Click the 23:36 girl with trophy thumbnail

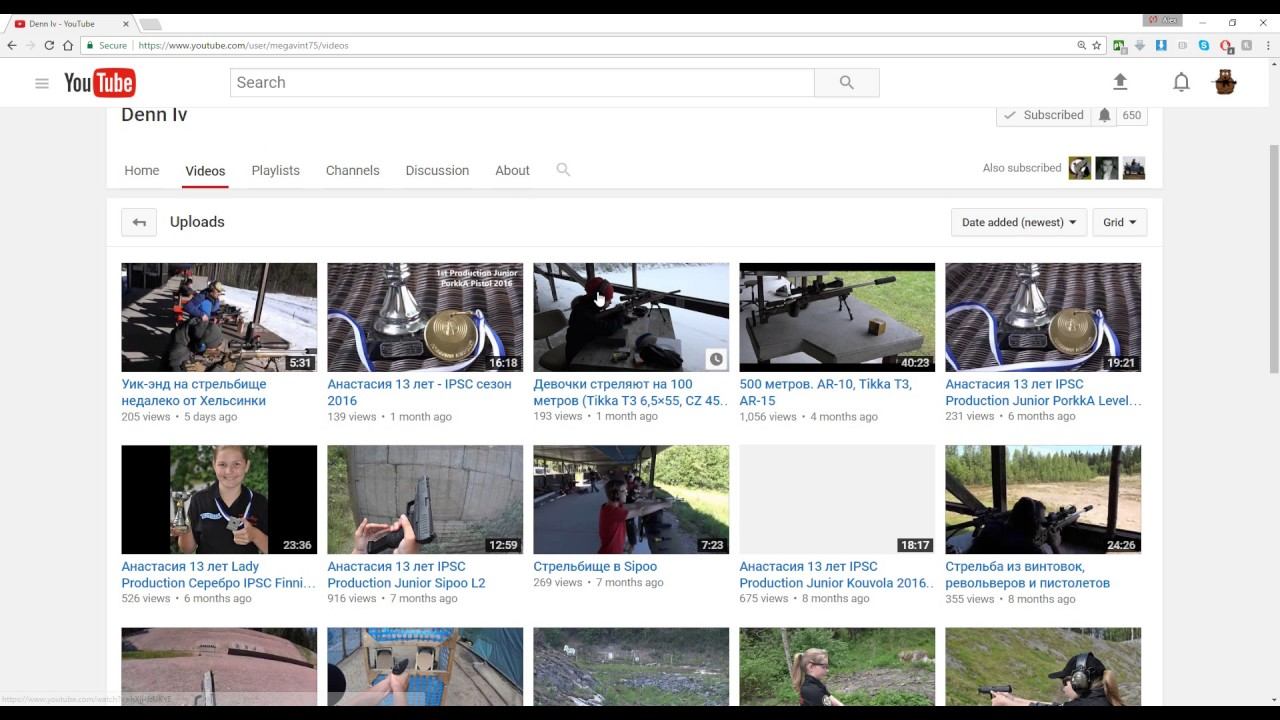coord(219,499)
